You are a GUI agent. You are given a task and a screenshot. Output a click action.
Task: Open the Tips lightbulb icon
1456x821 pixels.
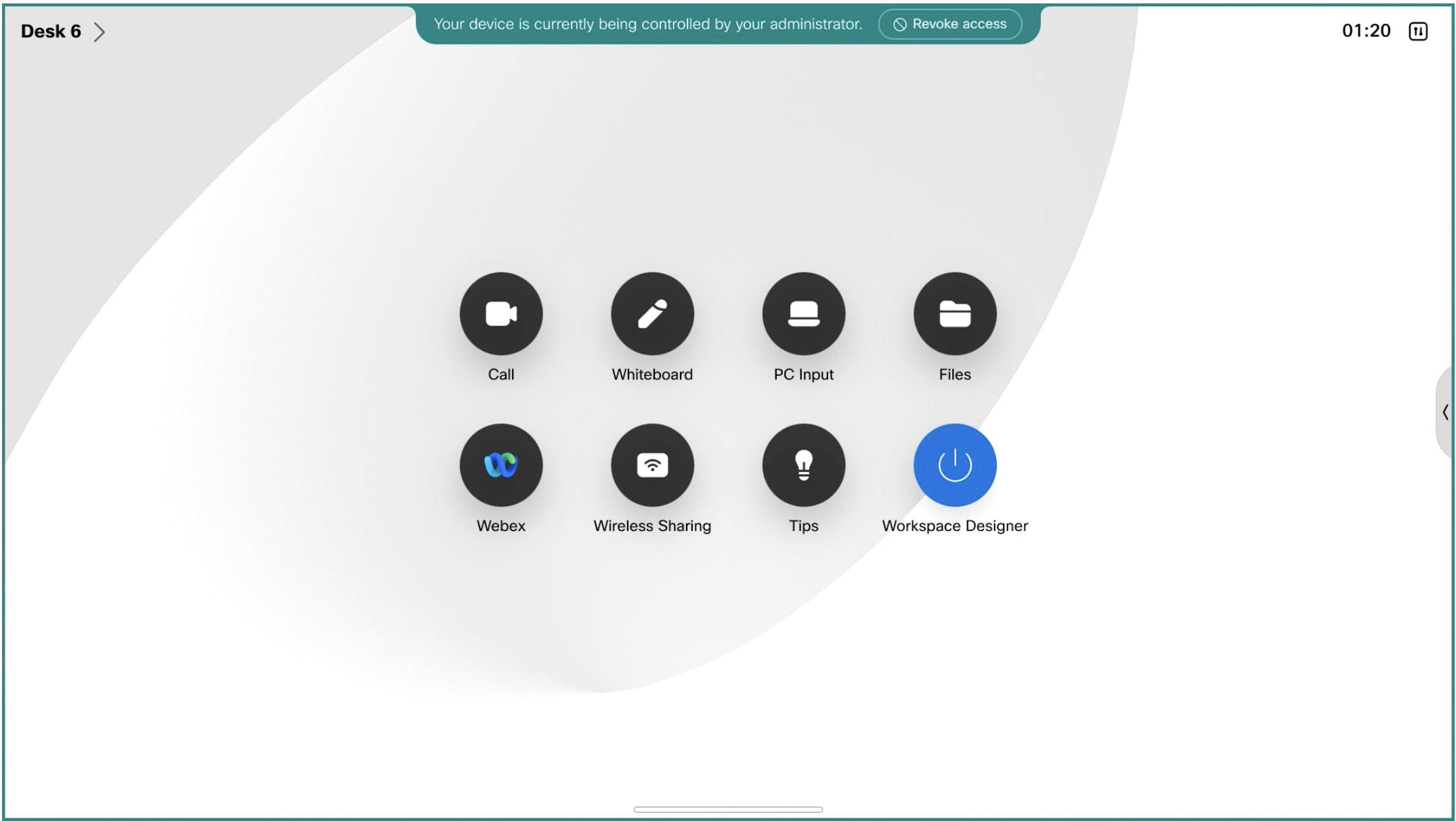click(803, 465)
